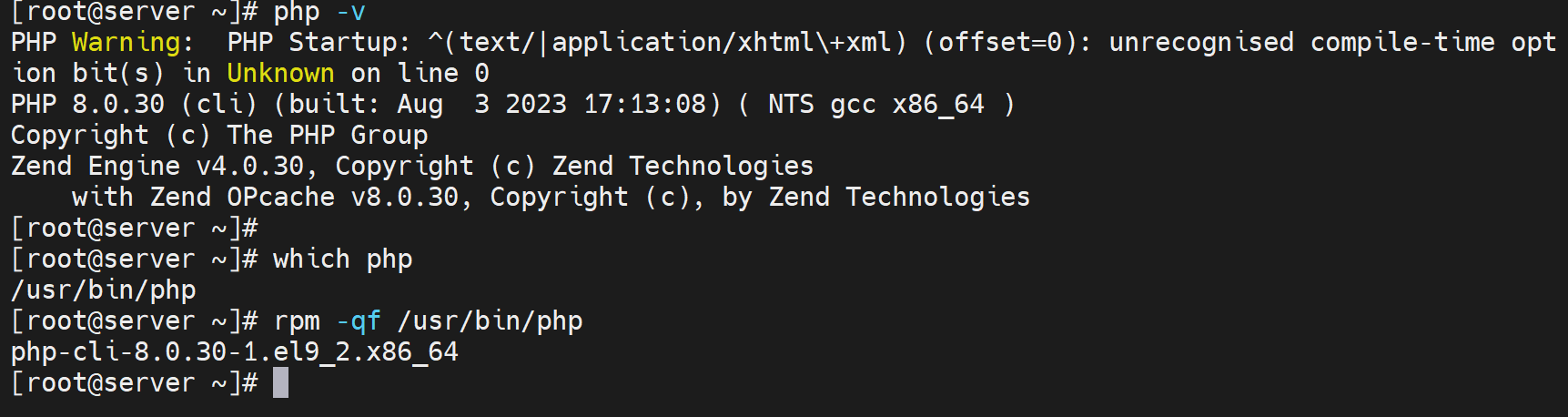This screenshot has width=1568, height=417.
Task: Click the "NTS gcc x86_64" text
Action: pyautogui.click(x=875, y=104)
